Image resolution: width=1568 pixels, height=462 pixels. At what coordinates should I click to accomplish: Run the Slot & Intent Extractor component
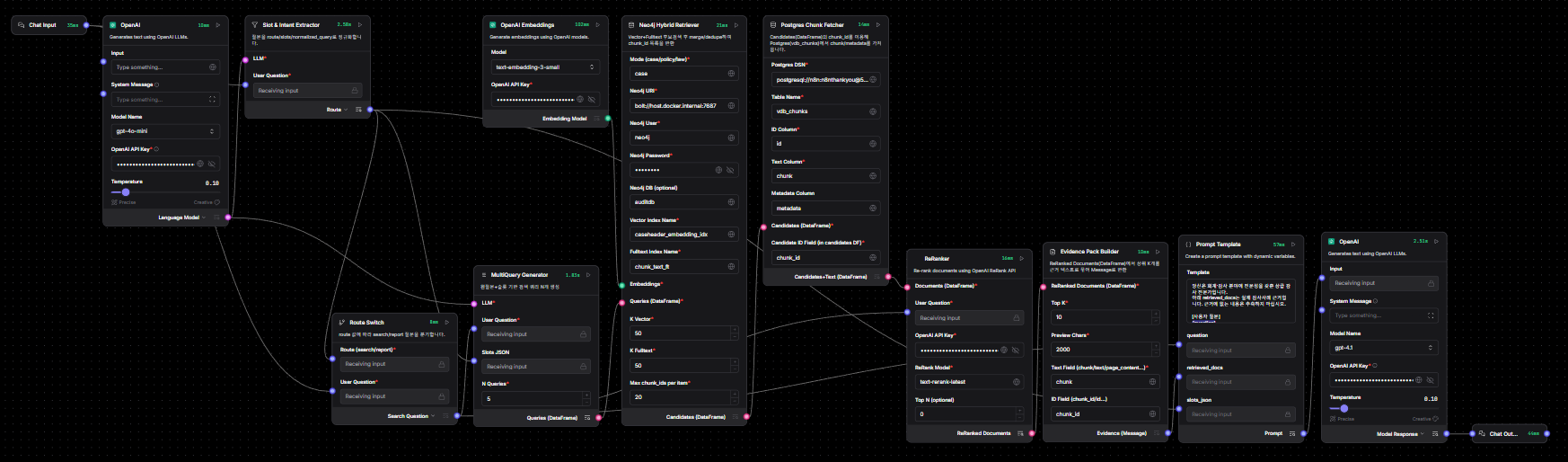[x=360, y=25]
